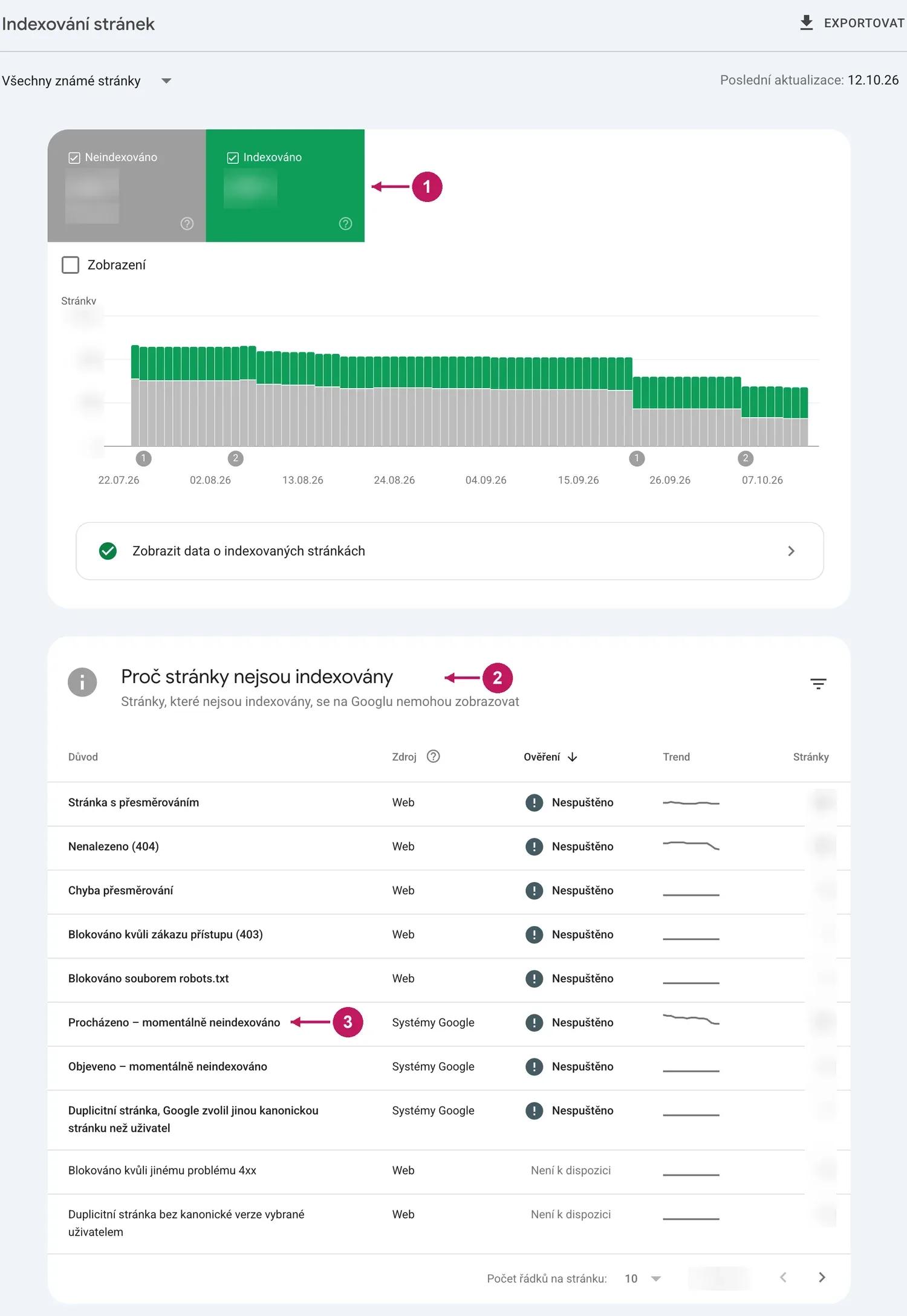Click trend sparkline in Nenalezeno (404) row
907x1316 pixels.
(x=691, y=846)
